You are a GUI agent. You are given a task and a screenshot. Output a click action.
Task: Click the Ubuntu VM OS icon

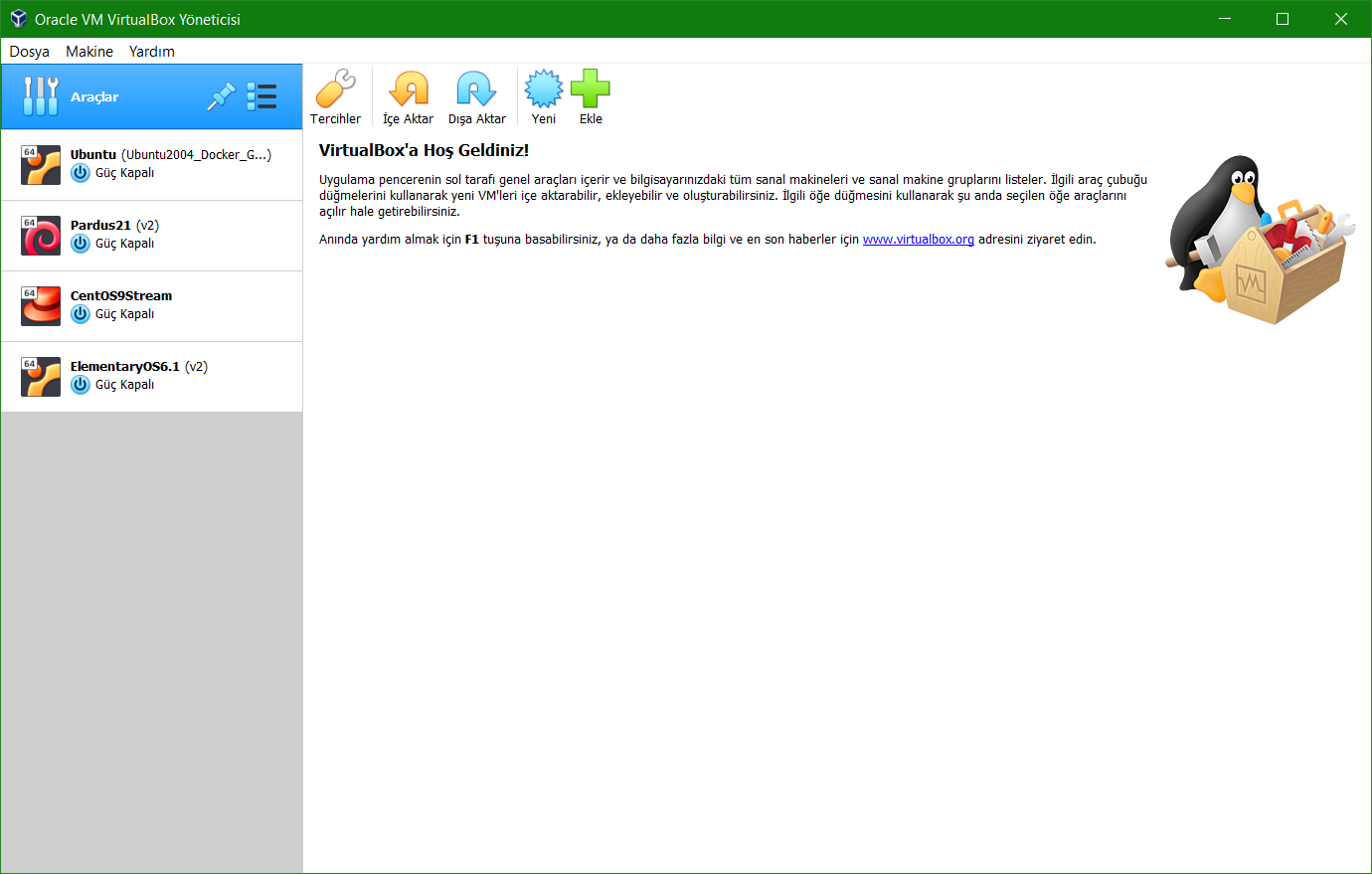(41, 165)
